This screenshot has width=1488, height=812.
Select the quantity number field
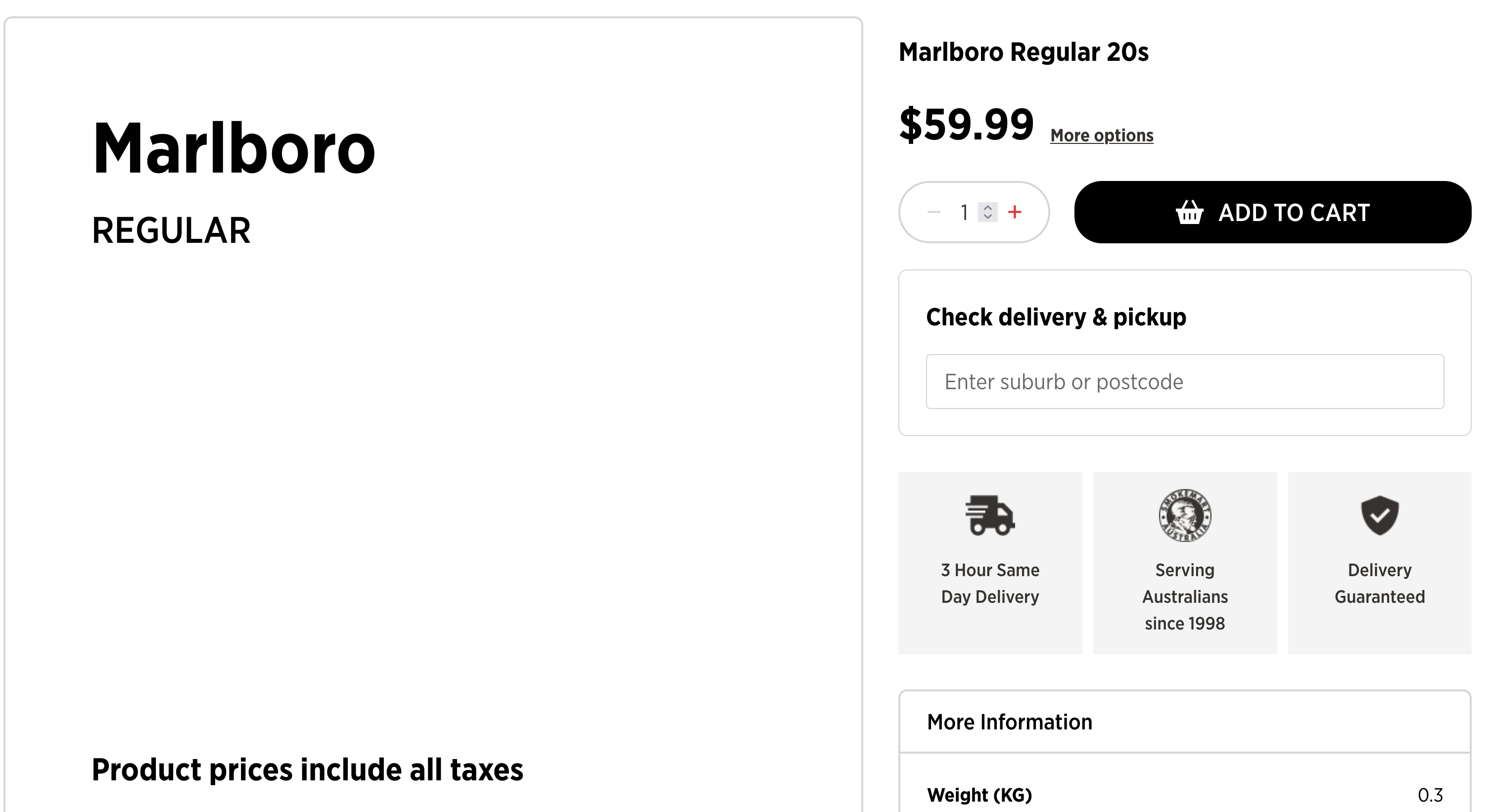[x=964, y=212]
